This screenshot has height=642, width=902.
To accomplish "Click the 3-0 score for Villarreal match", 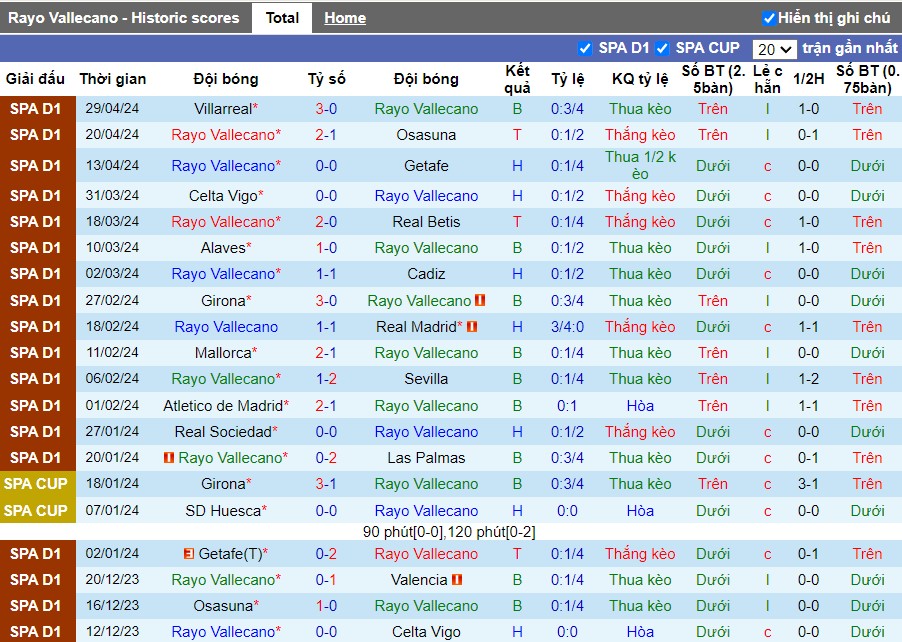I will pyautogui.click(x=326, y=109).
